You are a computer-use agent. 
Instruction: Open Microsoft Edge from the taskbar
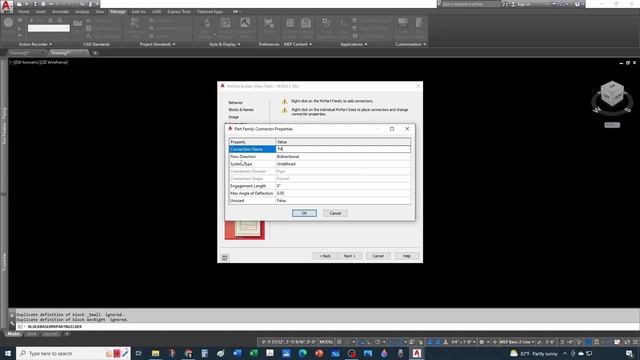coord(302,353)
